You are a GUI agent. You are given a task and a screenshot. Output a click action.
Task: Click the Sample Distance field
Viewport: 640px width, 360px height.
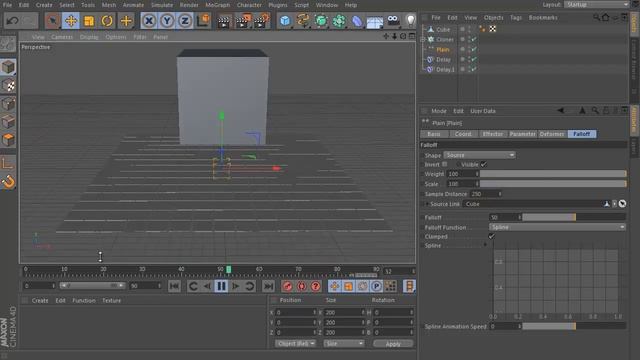click(485, 194)
